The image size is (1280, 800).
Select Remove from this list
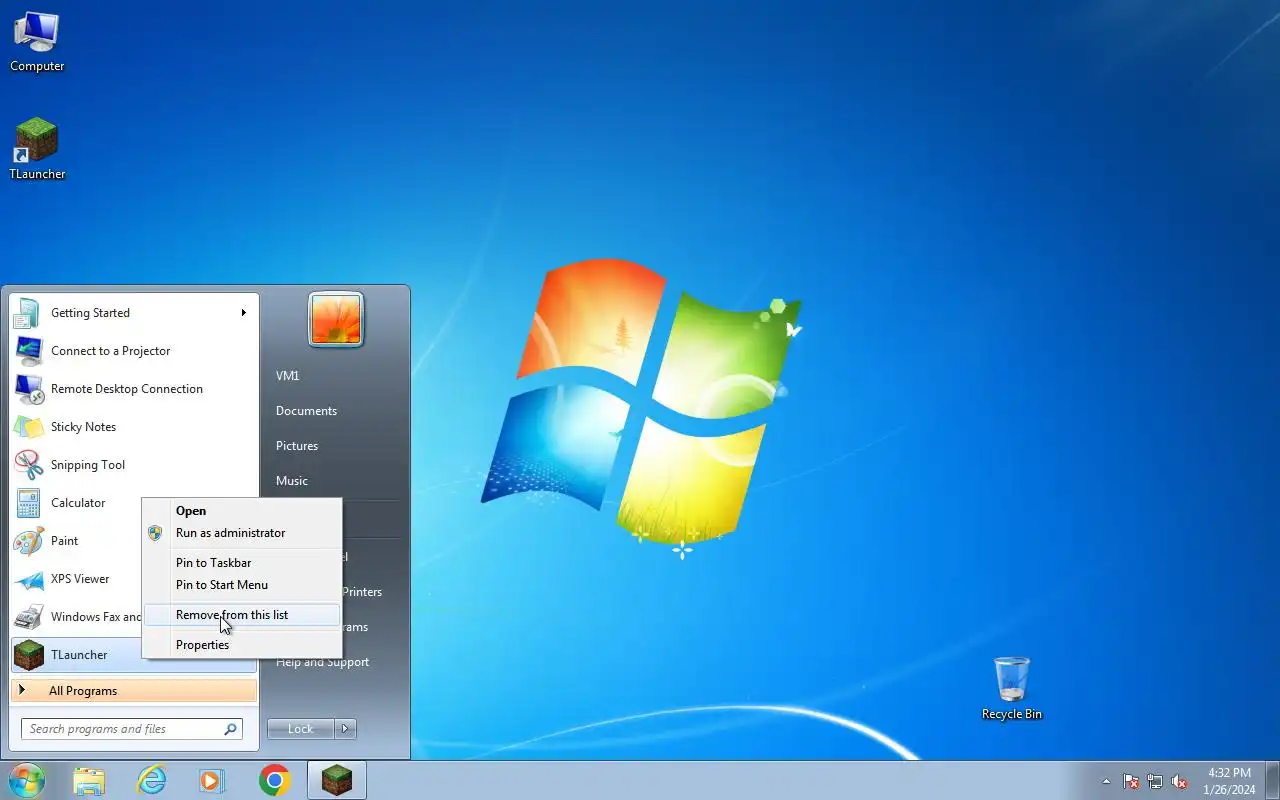click(x=242, y=615)
